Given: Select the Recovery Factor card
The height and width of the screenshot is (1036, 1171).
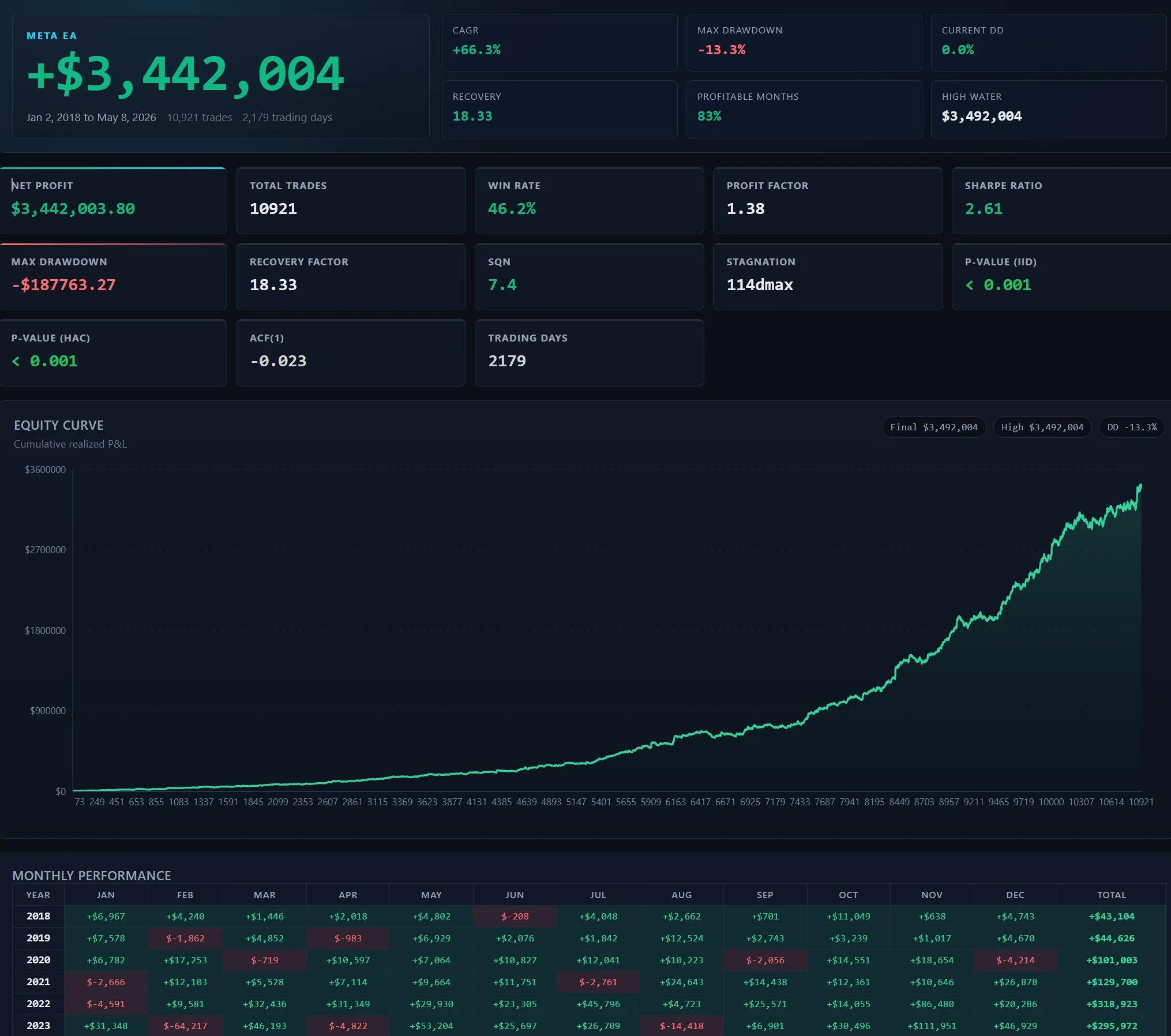Looking at the screenshot, I should [x=351, y=276].
